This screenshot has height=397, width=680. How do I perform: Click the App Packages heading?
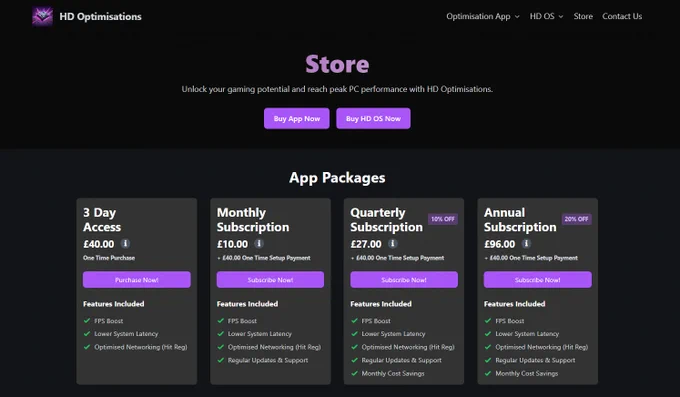point(337,178)
